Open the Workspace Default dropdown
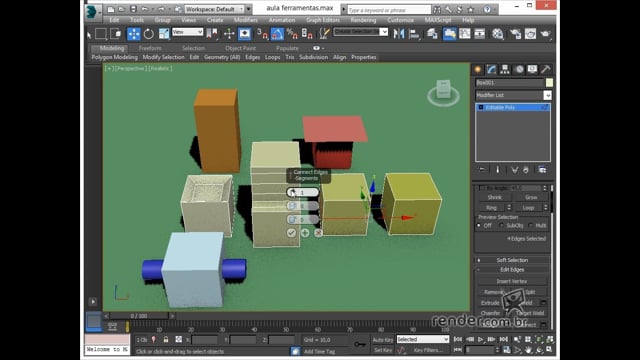640x360 pixels. coord(215,9)
